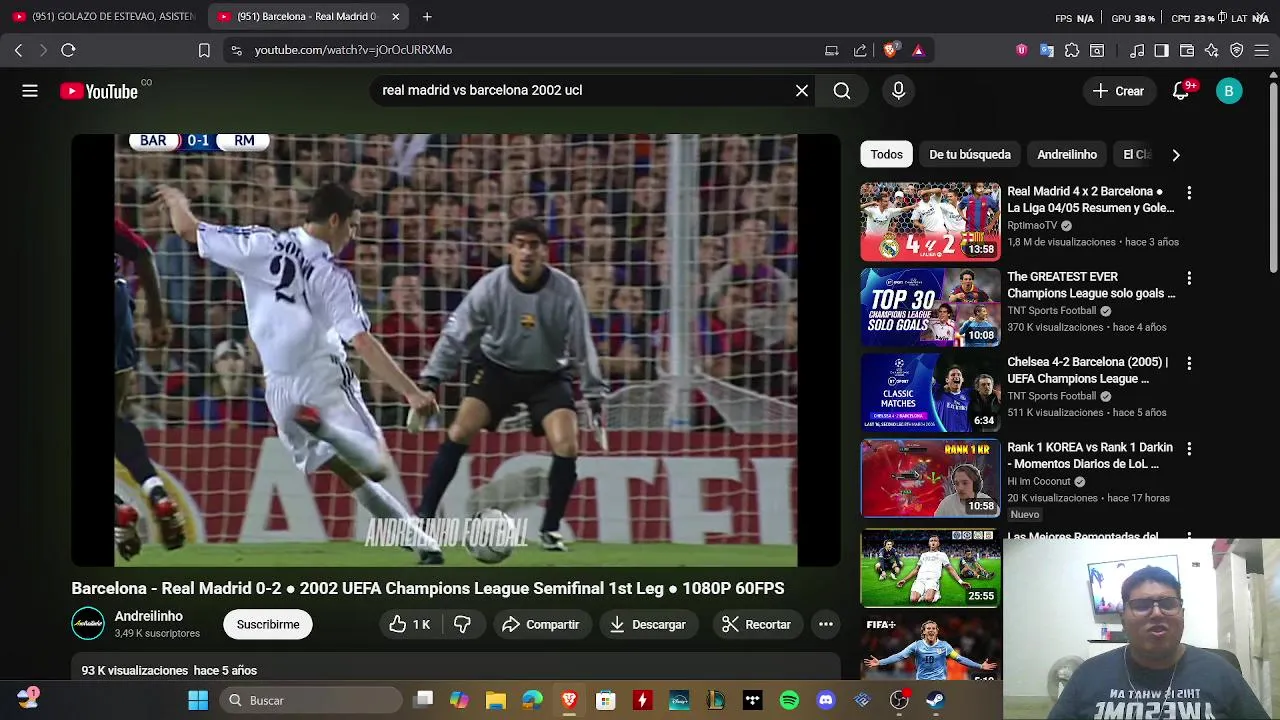Click the Compartir share button
1280x720 pixels.
(x=541, y=624)
